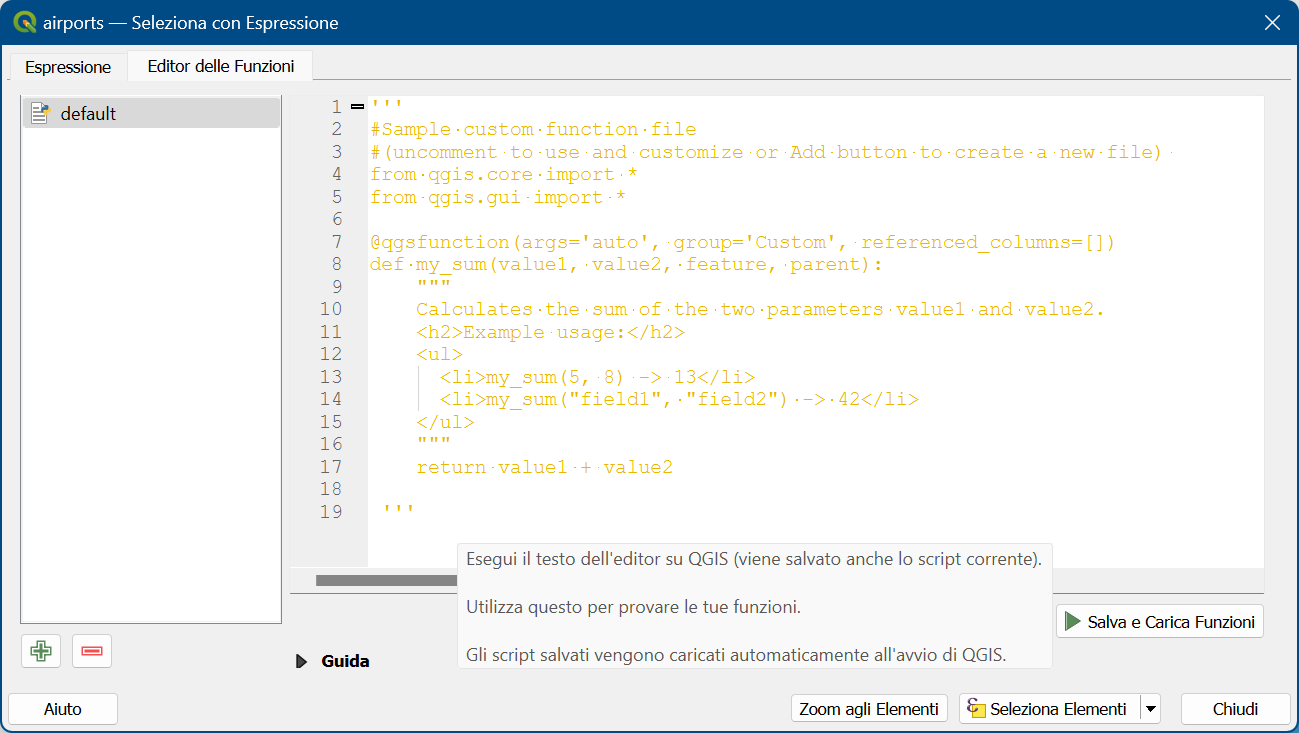Click the 'return value1 + value2' line
Viewport: 1299px width, 733px height.
click(544, 467)
